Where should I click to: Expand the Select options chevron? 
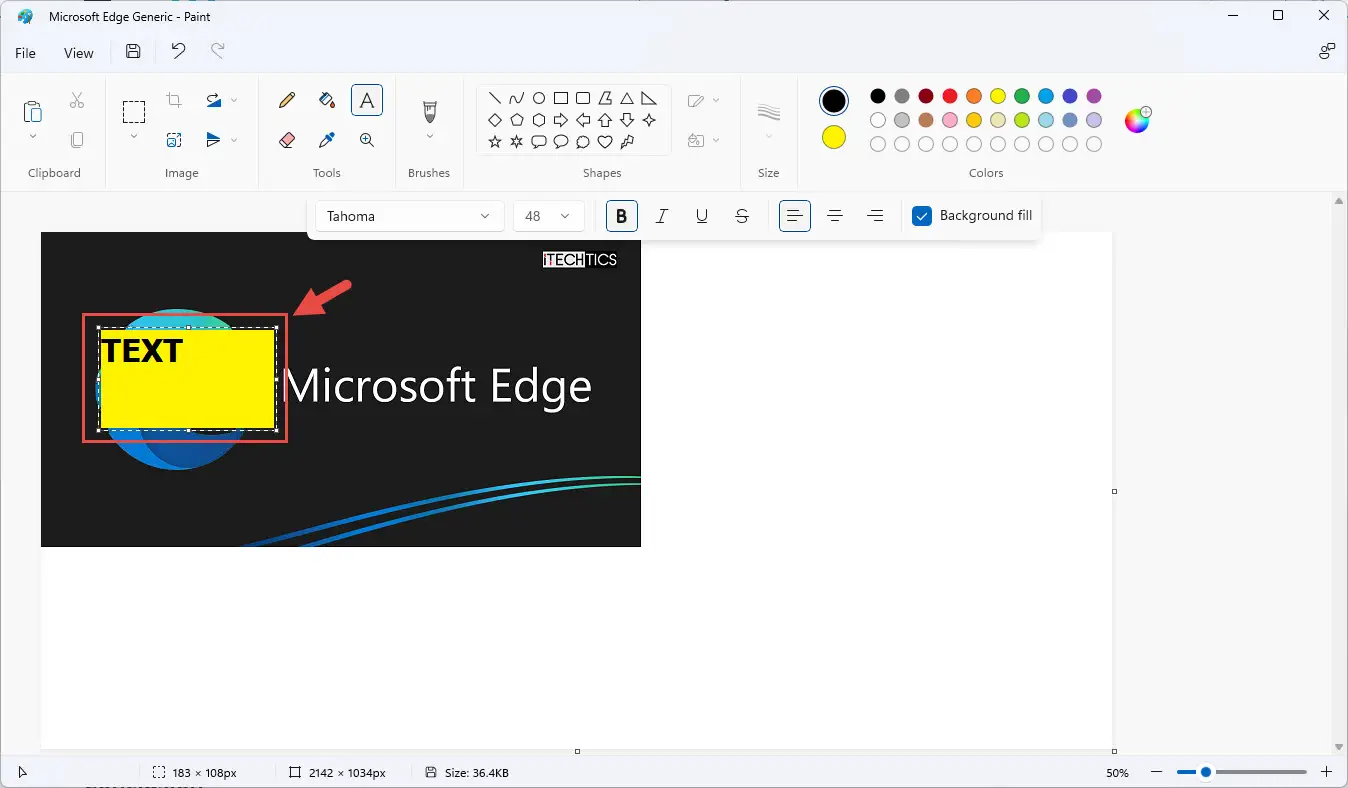point(134,136)
